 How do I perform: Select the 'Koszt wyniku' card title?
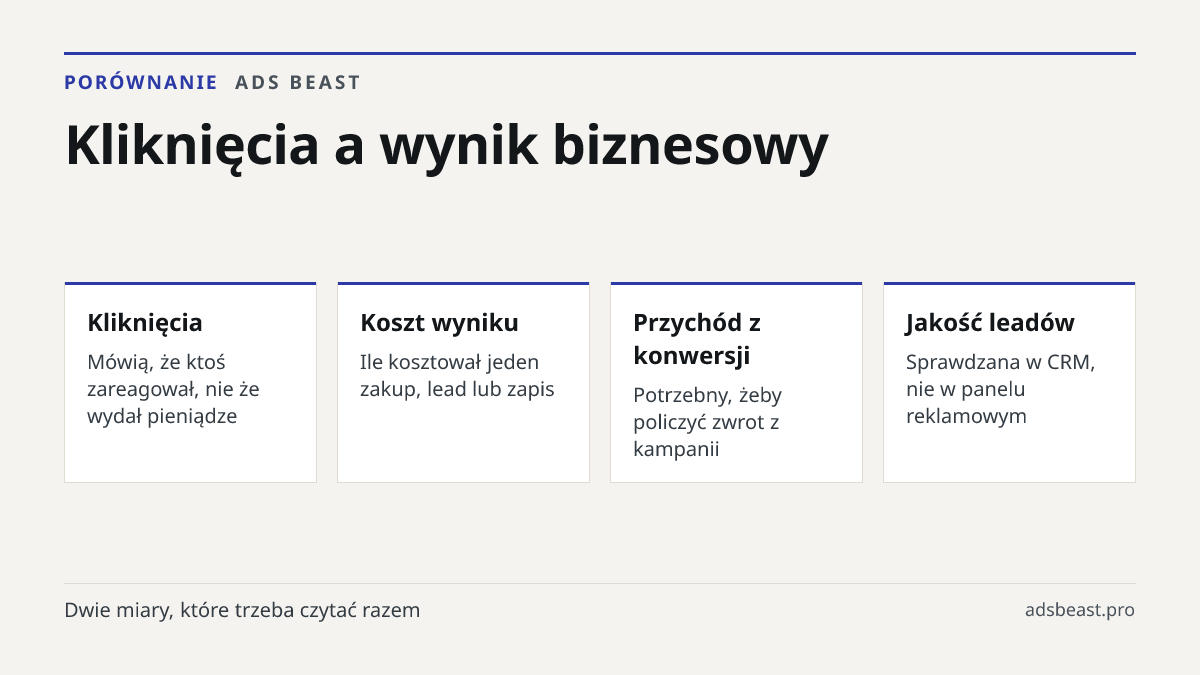tap(439, 323)
